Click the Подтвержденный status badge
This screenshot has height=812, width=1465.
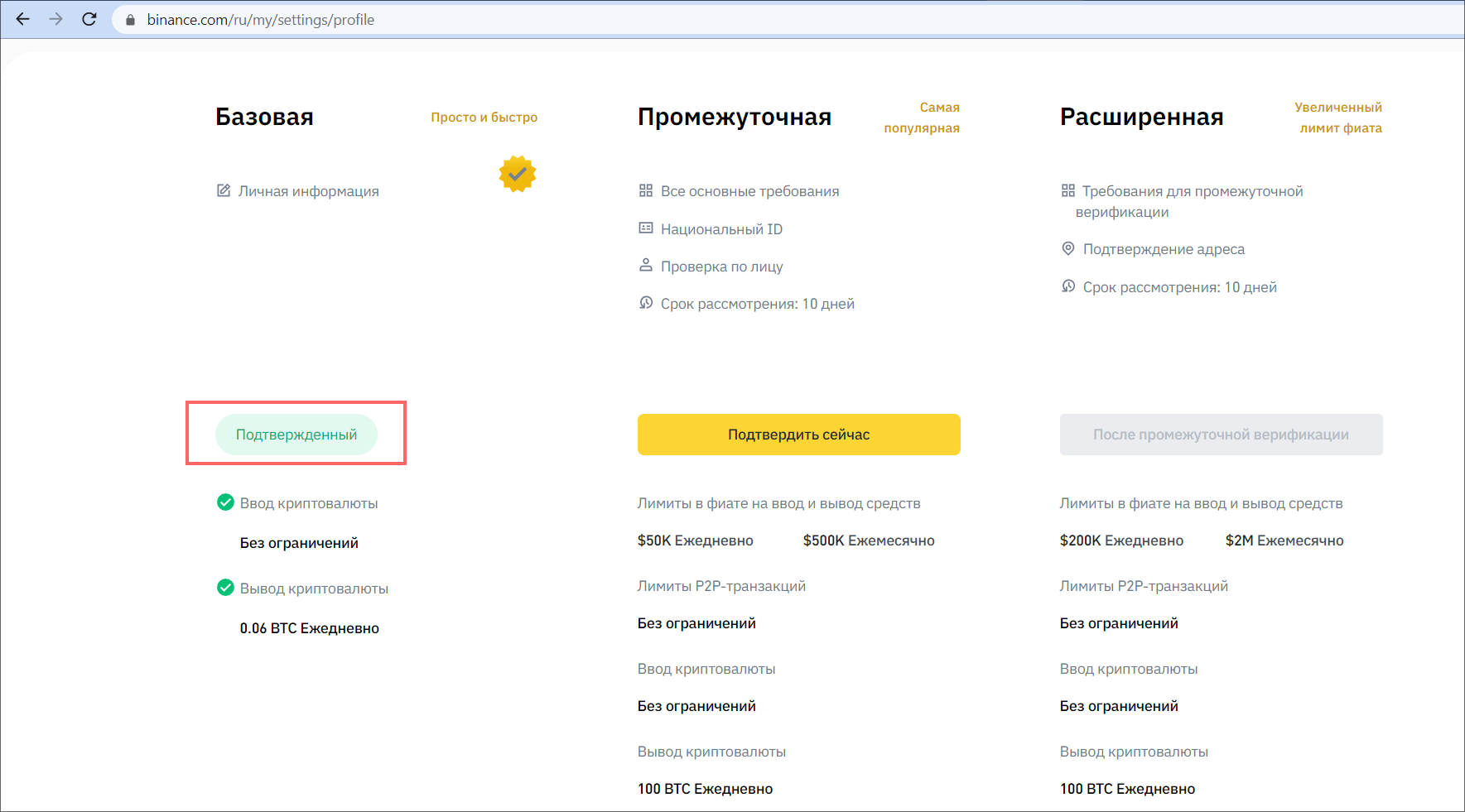296,435
